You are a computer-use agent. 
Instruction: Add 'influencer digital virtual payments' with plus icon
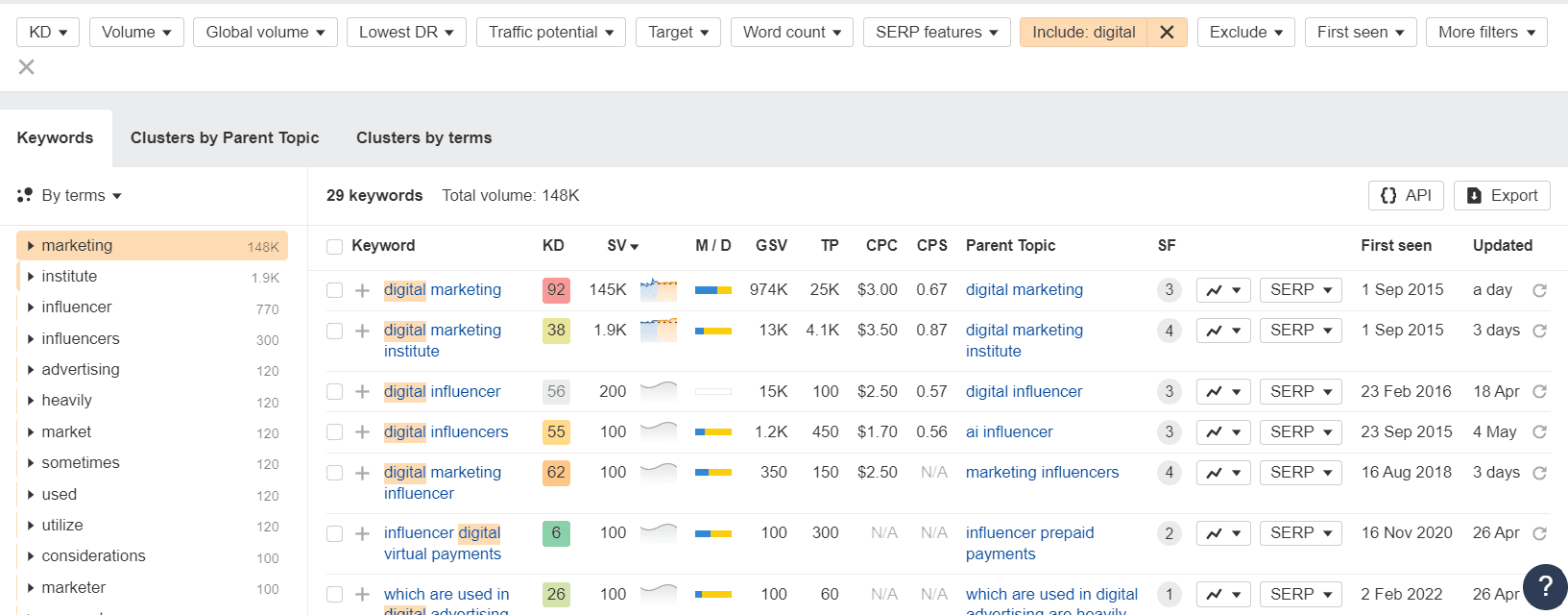coord(362,533)
